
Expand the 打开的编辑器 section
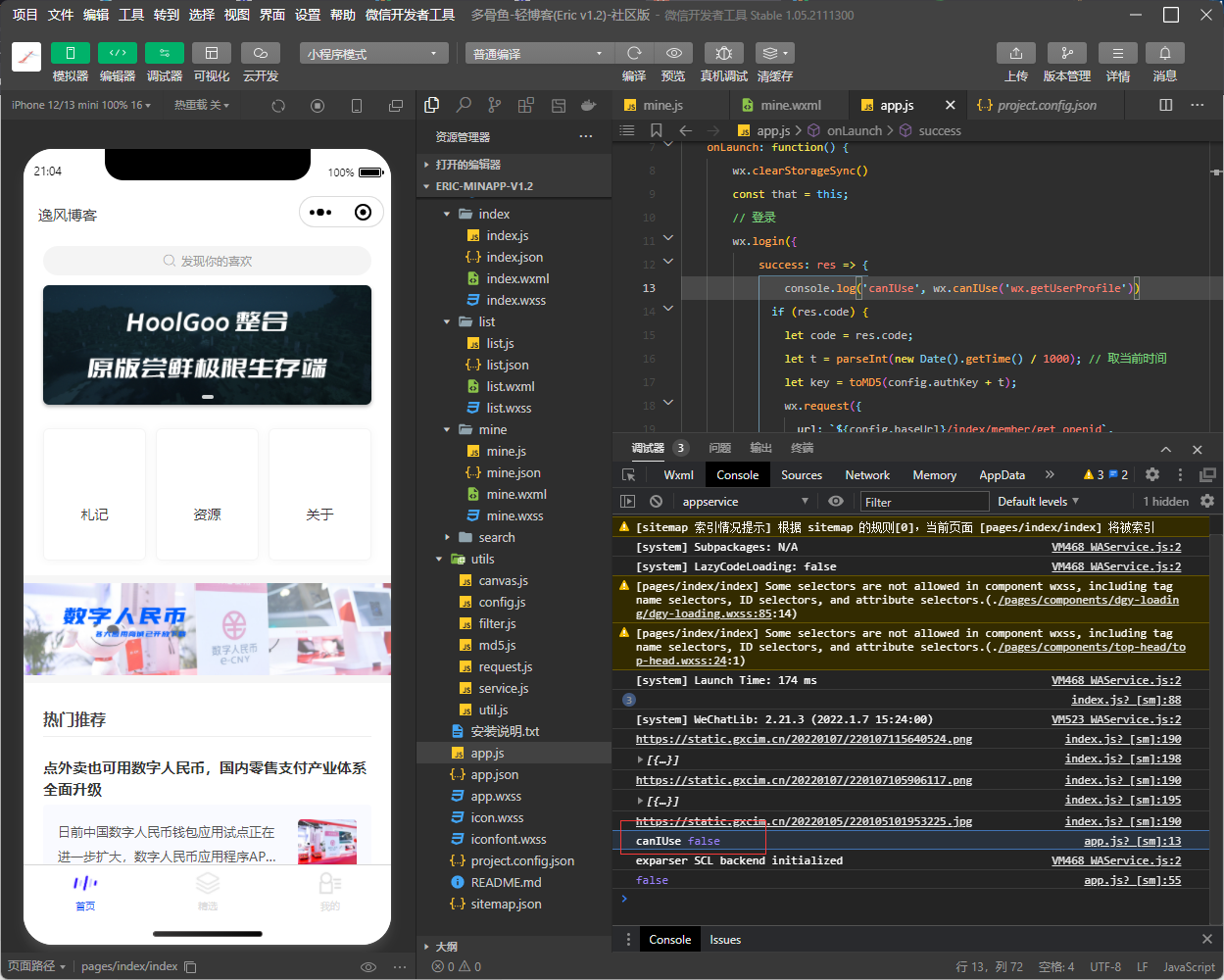click(x=514, y=165)
